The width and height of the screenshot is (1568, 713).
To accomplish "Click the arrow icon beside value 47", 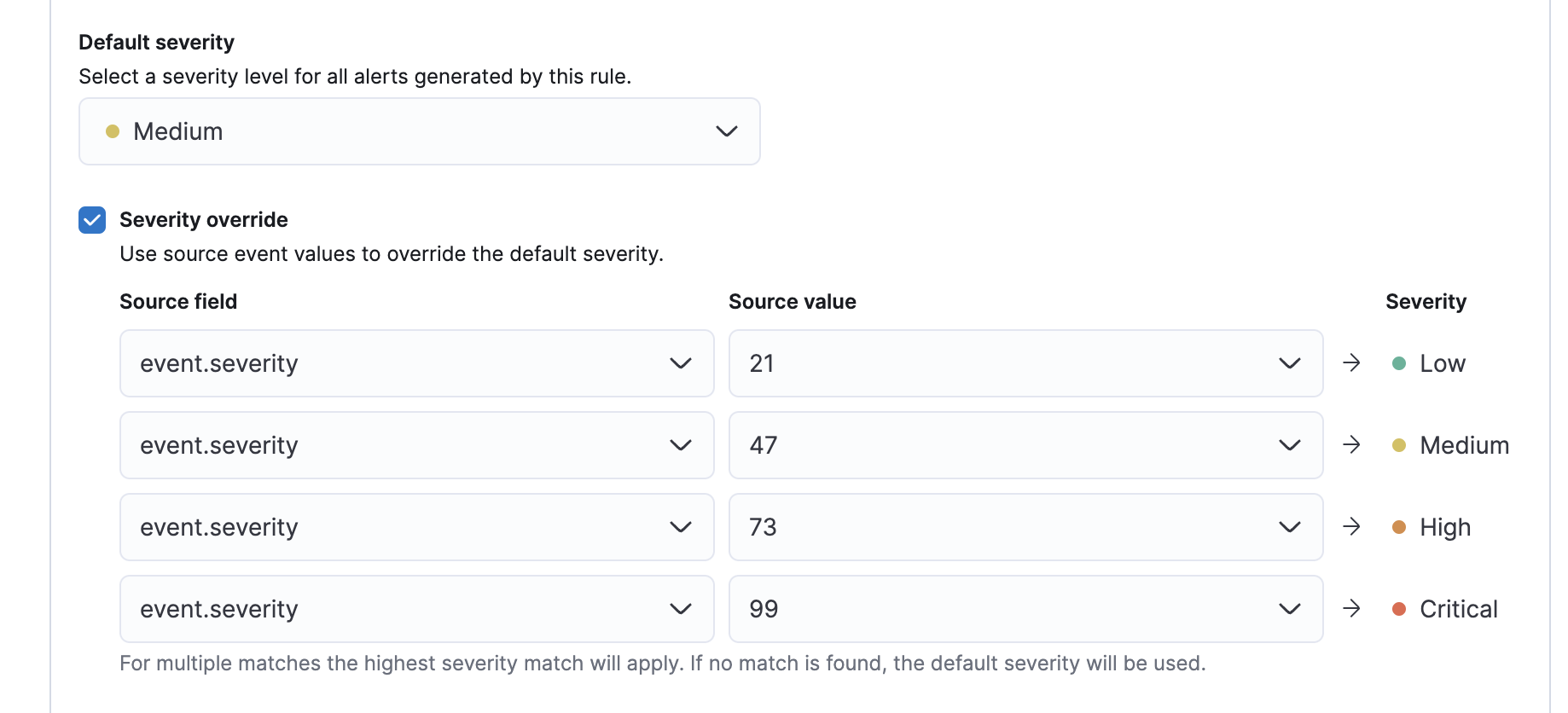I will 1352,444.
